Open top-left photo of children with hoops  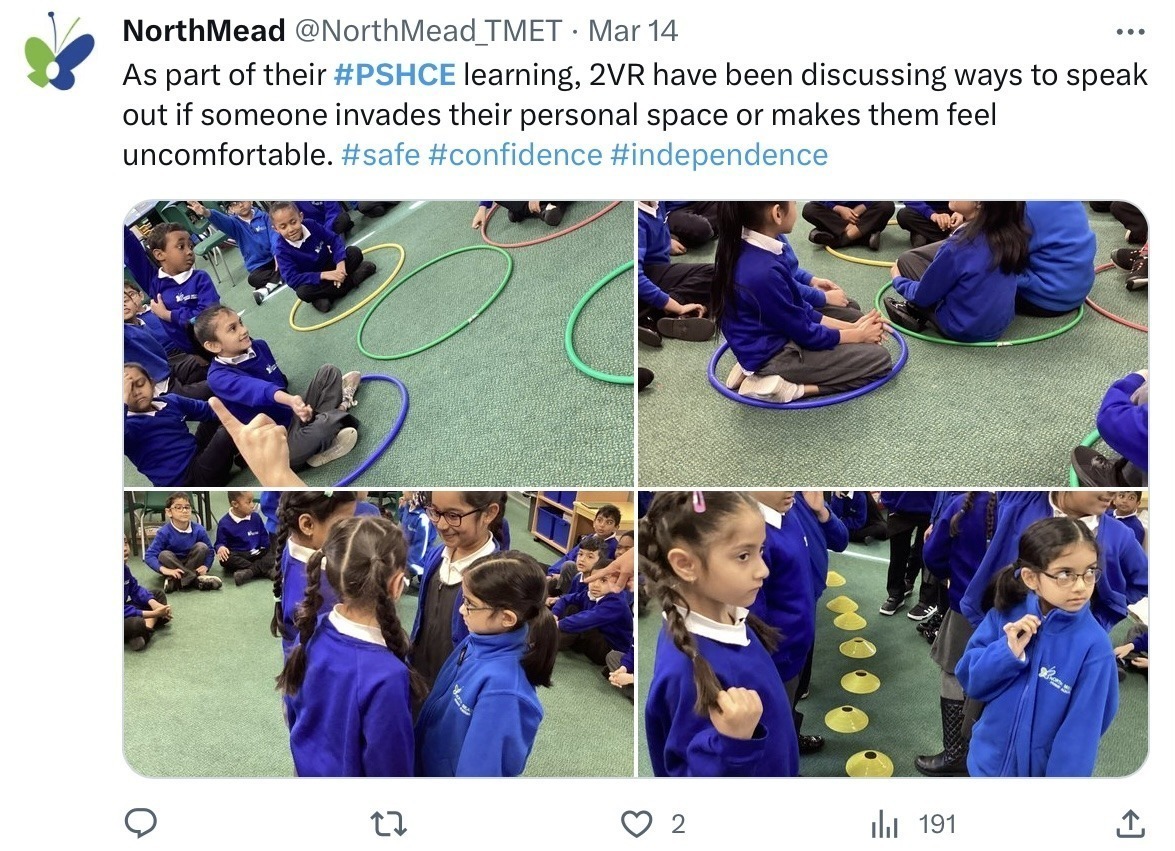378,344
